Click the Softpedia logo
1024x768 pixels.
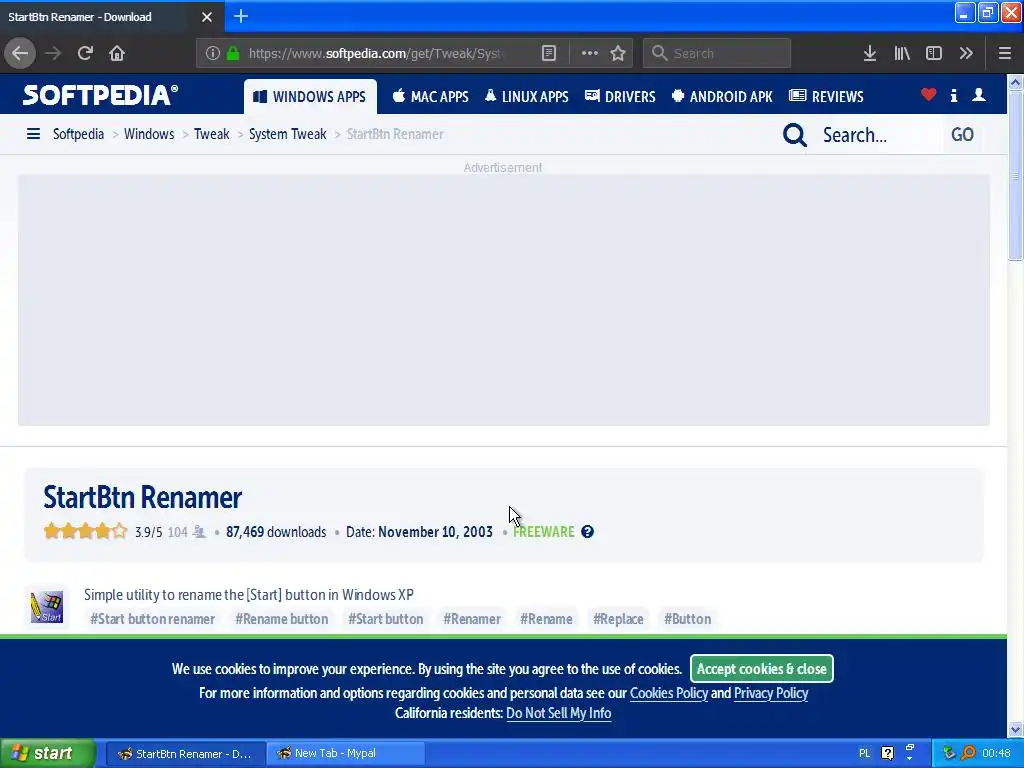point(100,95)
